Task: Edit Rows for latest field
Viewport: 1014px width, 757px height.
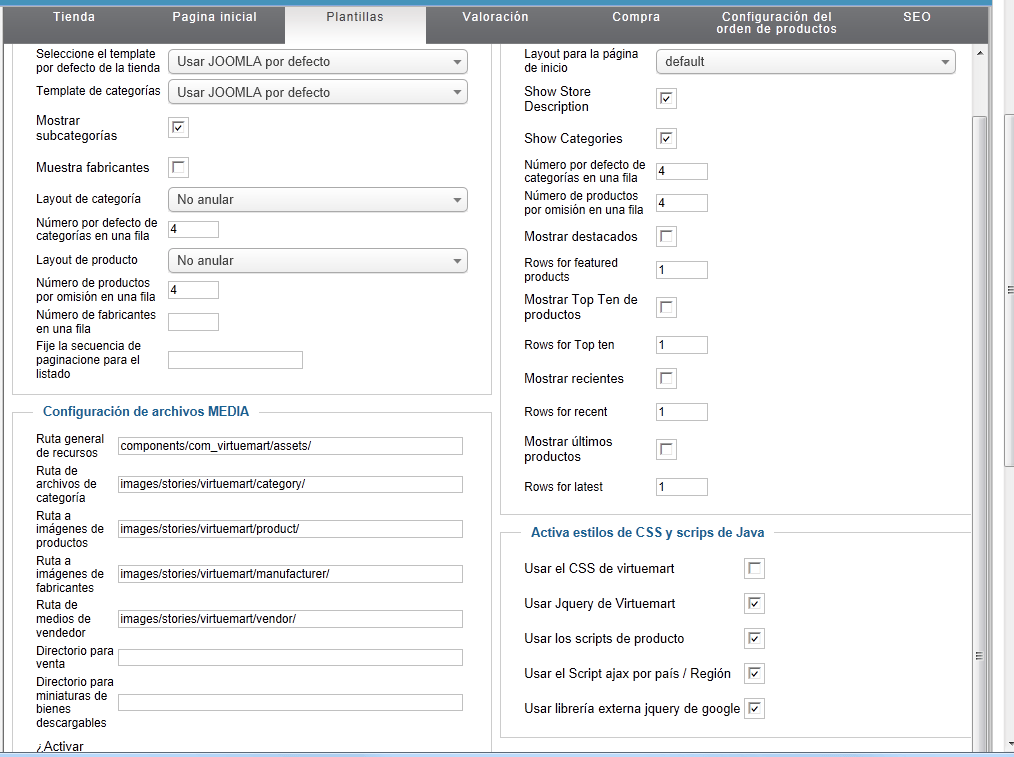Action: click(x=682, y=487)
